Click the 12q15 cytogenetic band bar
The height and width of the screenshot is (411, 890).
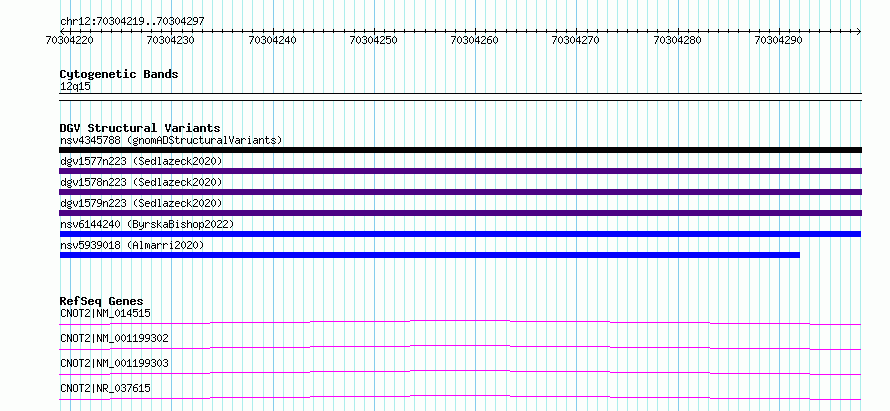coord(460,97)
